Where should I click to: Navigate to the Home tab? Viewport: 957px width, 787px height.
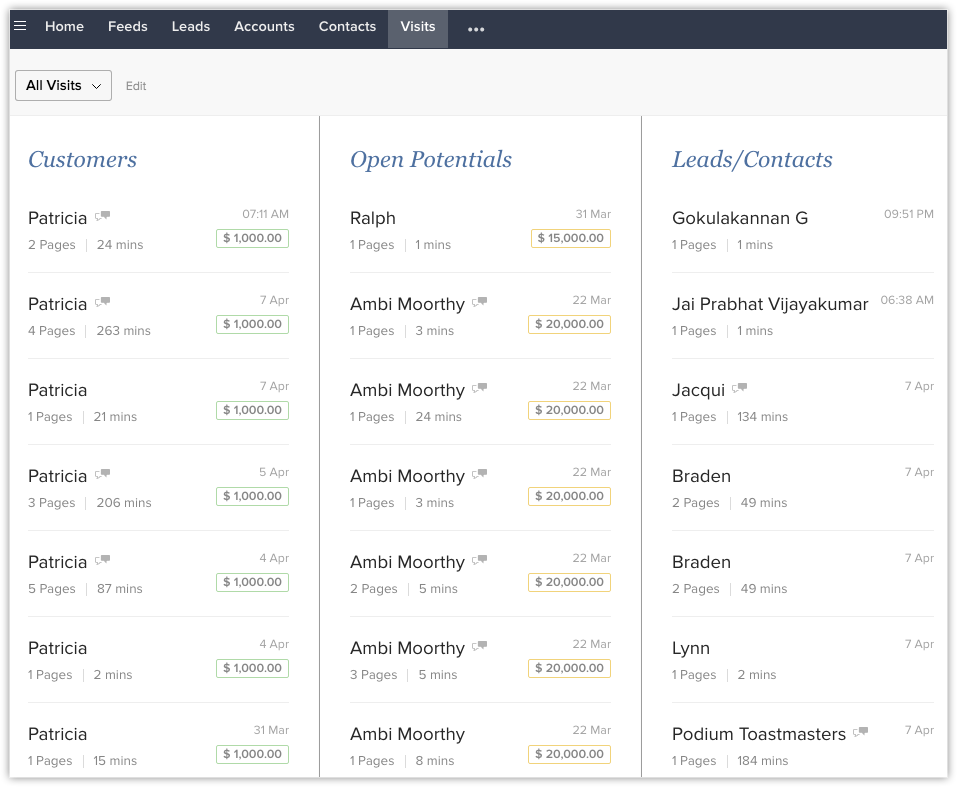click(64, 27)
